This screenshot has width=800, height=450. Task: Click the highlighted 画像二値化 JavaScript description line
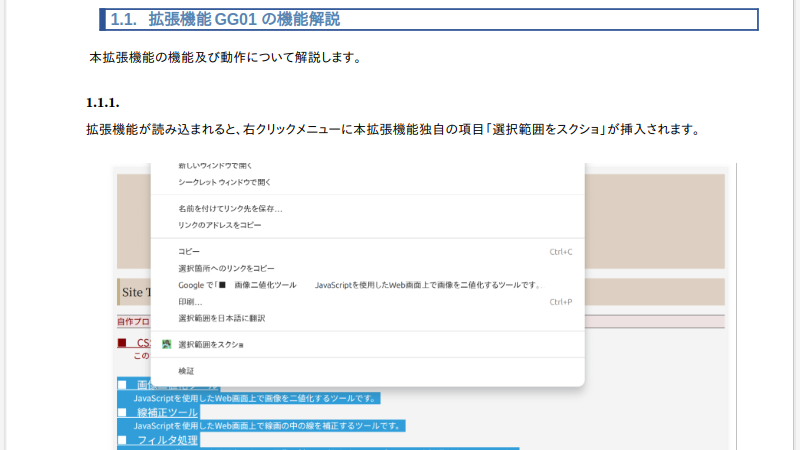[255, 398]
